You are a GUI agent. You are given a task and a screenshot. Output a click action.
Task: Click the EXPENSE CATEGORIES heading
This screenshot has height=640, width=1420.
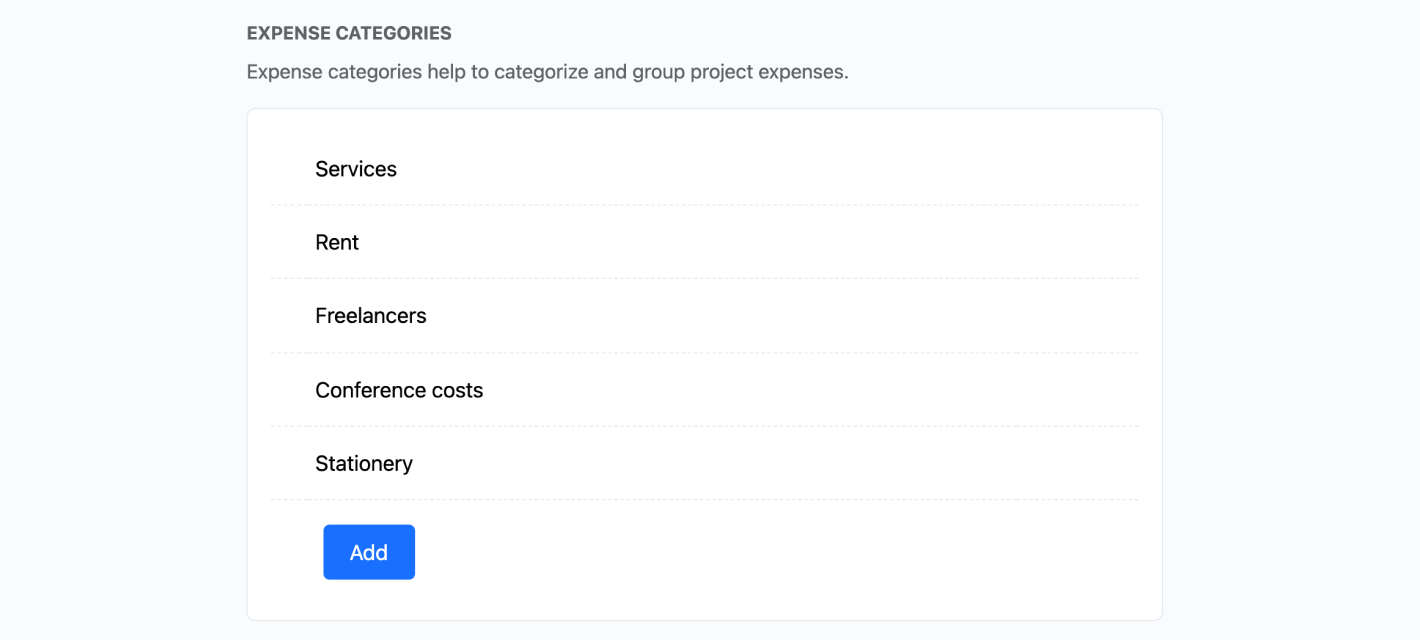click(x=349, y=33)
